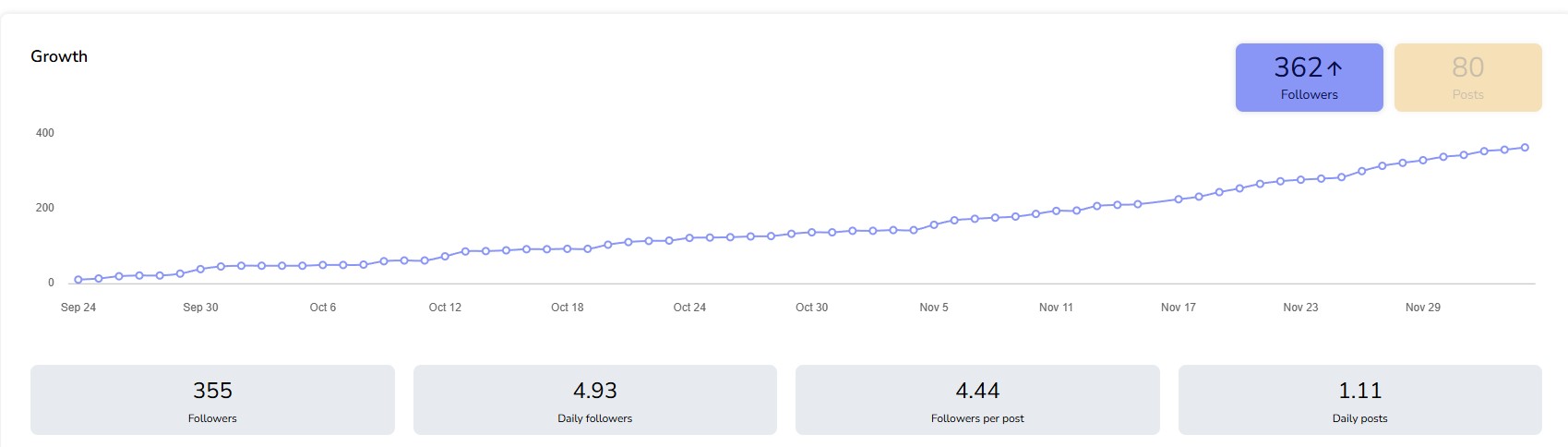Click the up arrow beside 362

(1335, 67)
